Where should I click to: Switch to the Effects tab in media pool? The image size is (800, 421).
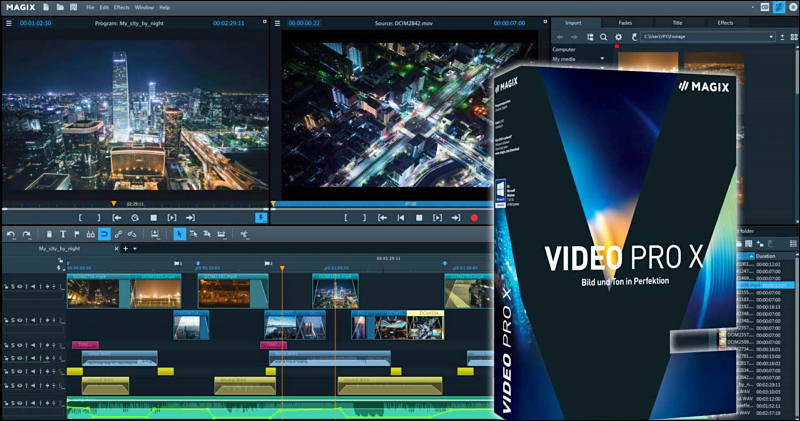[x=725, y=23]
